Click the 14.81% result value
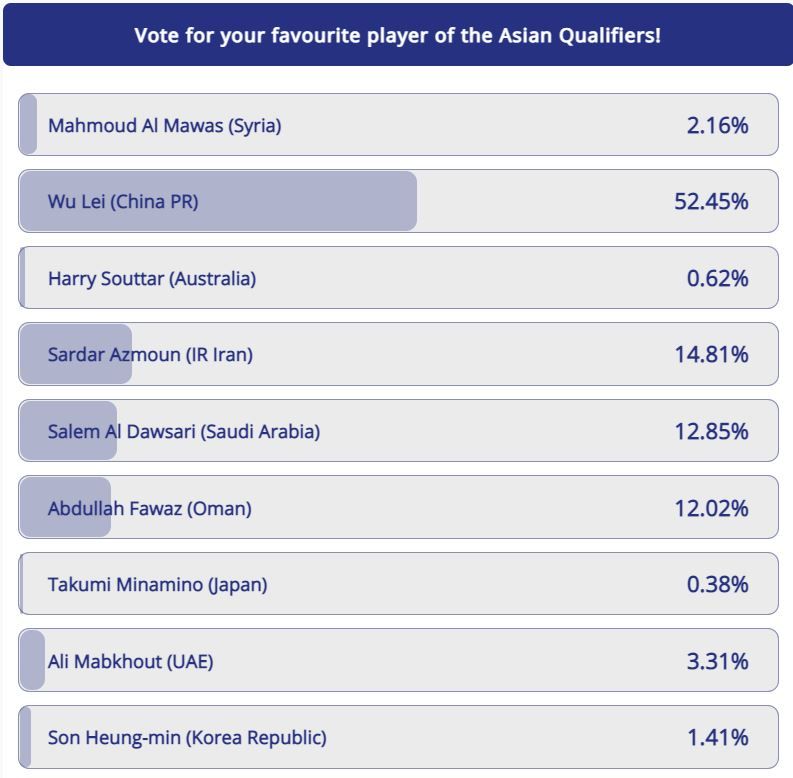 click(711, 354)
